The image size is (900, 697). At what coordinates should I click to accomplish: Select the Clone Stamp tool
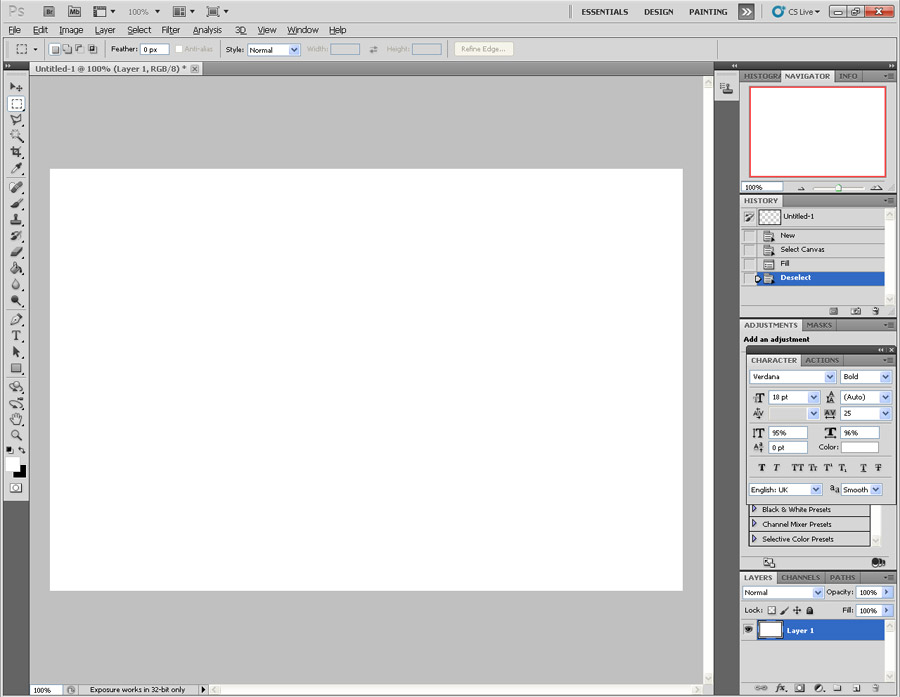click(x=16, y=219)
